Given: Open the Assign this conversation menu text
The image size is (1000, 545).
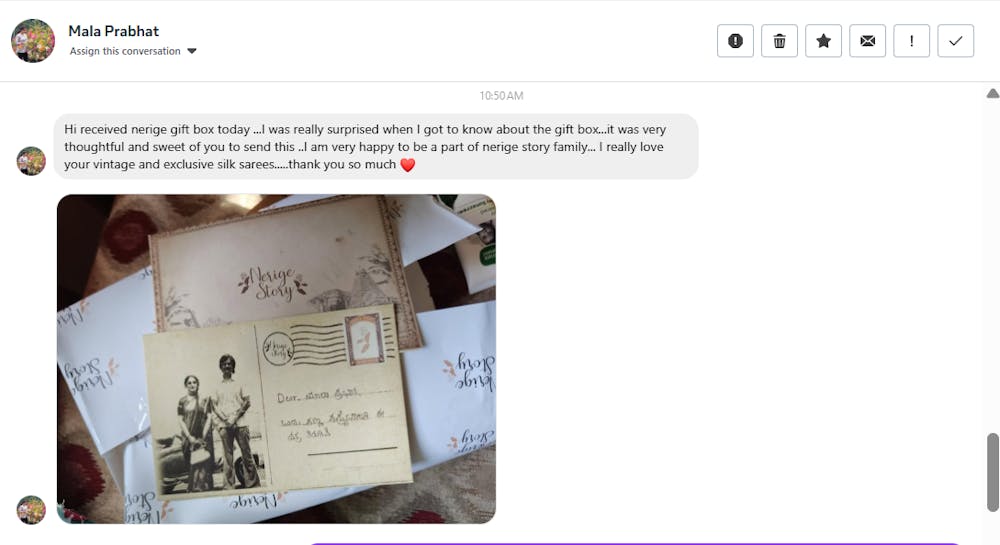Looking at the screenshot, I should tap(125, 51).
